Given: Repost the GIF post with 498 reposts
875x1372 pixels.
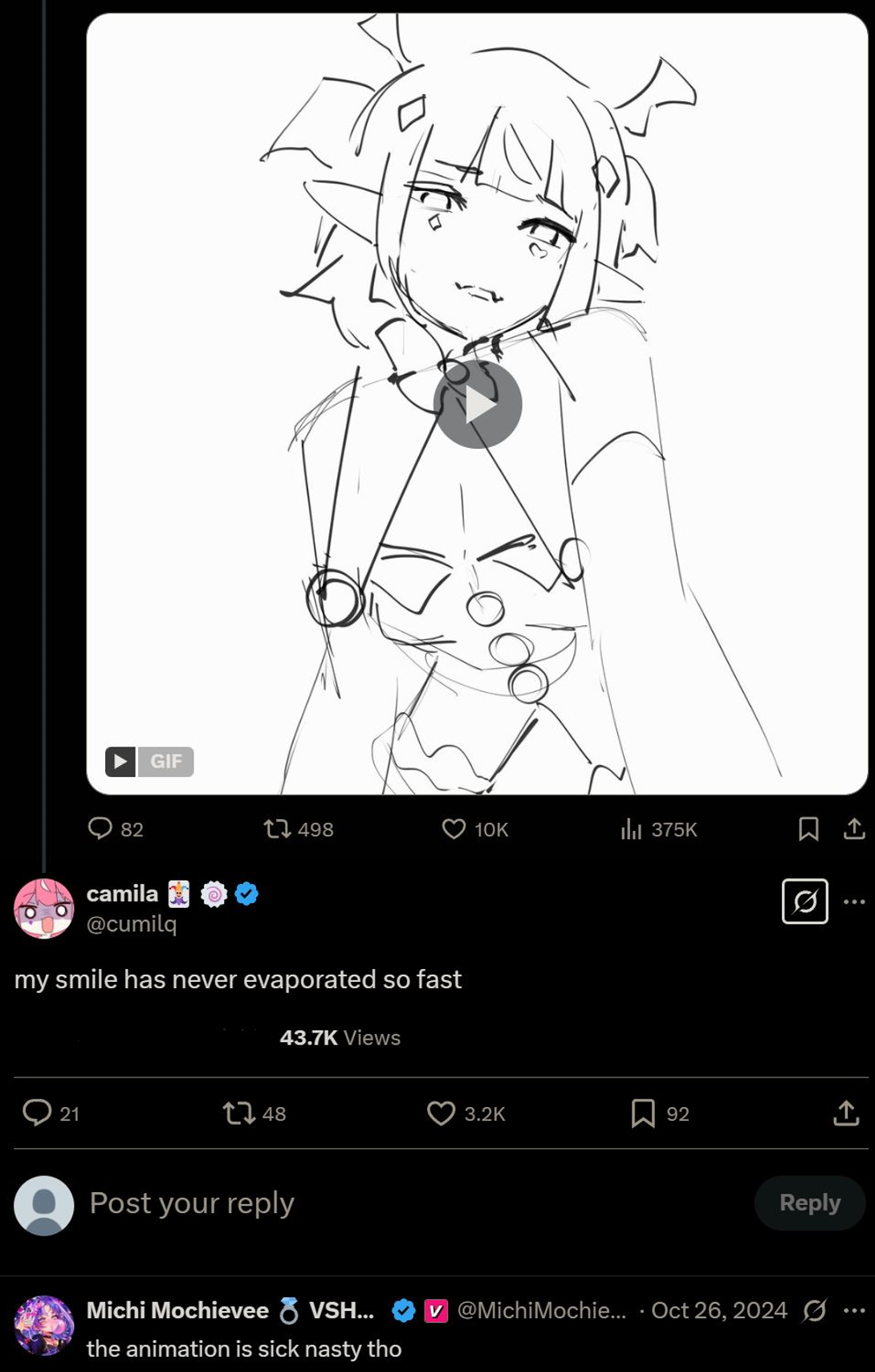Looking at the screenshot, I should coord(299,828).
